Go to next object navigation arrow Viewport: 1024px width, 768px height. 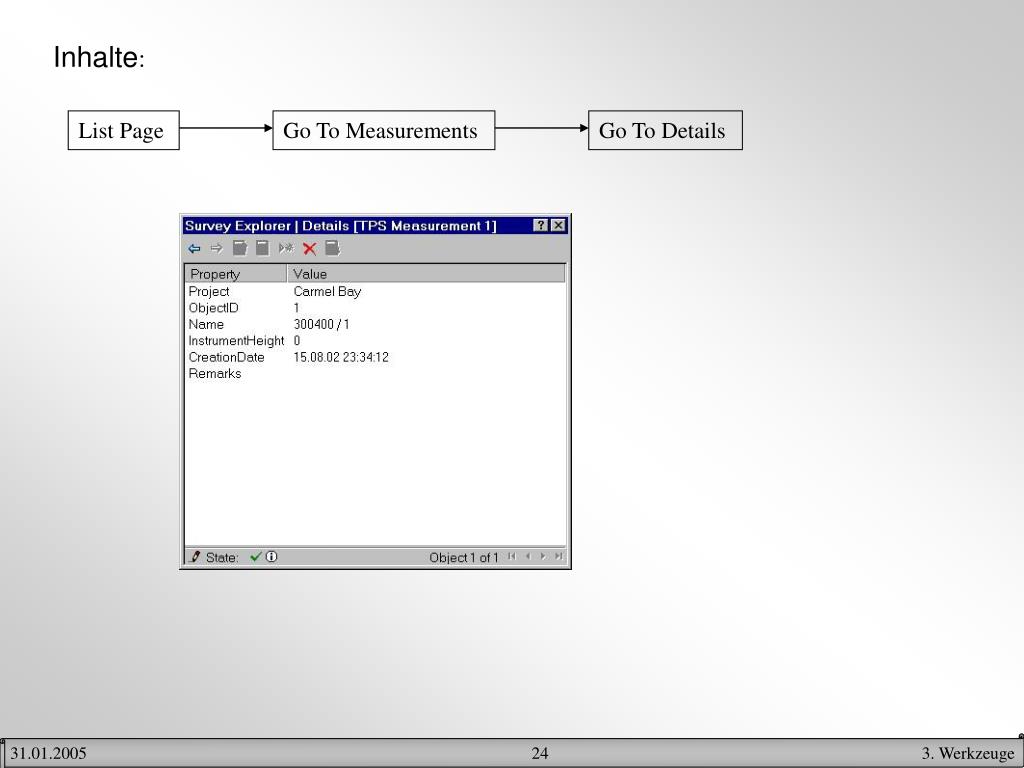[x=543, y=556]
